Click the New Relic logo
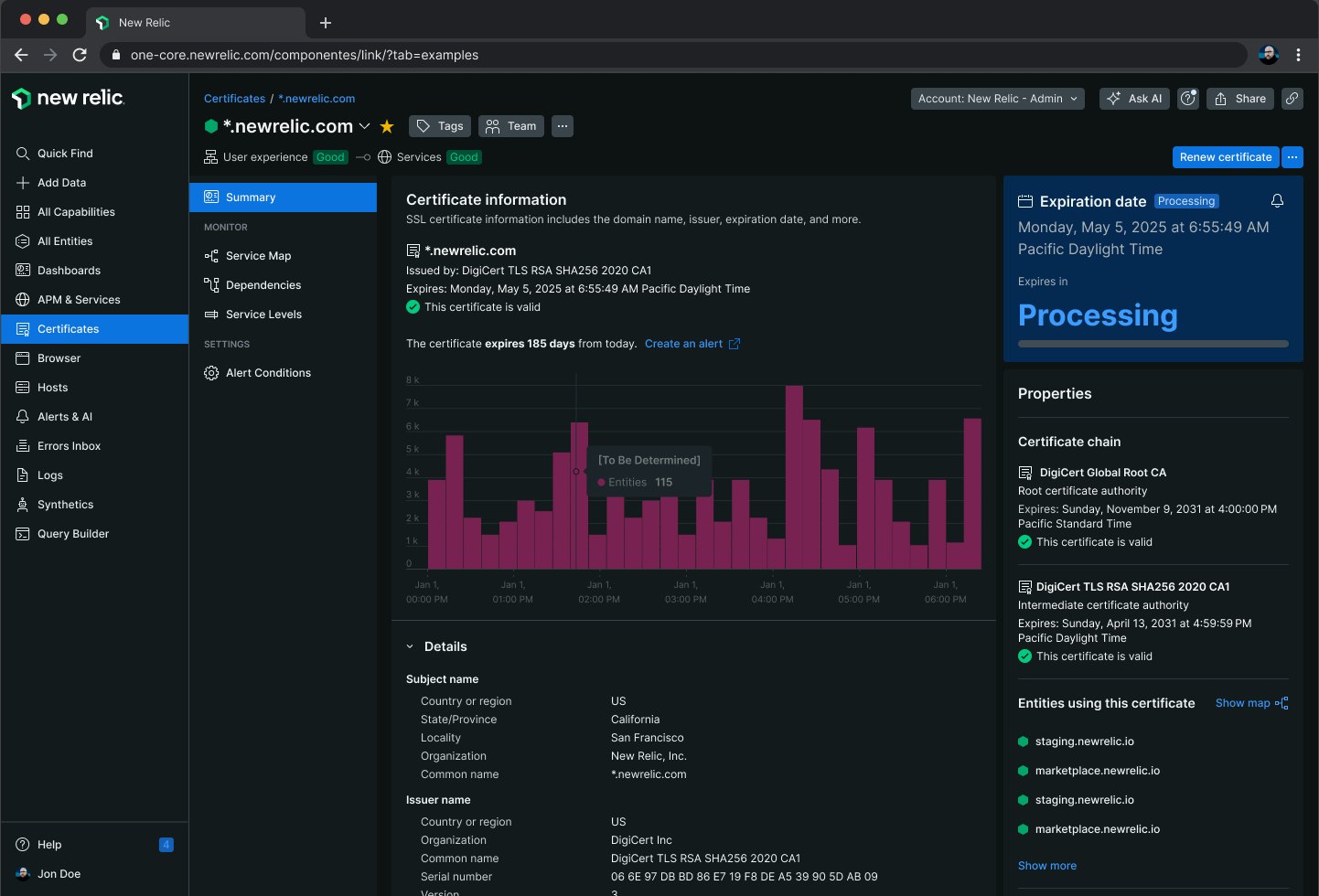Screen dimensions: 1319x896 68,98
